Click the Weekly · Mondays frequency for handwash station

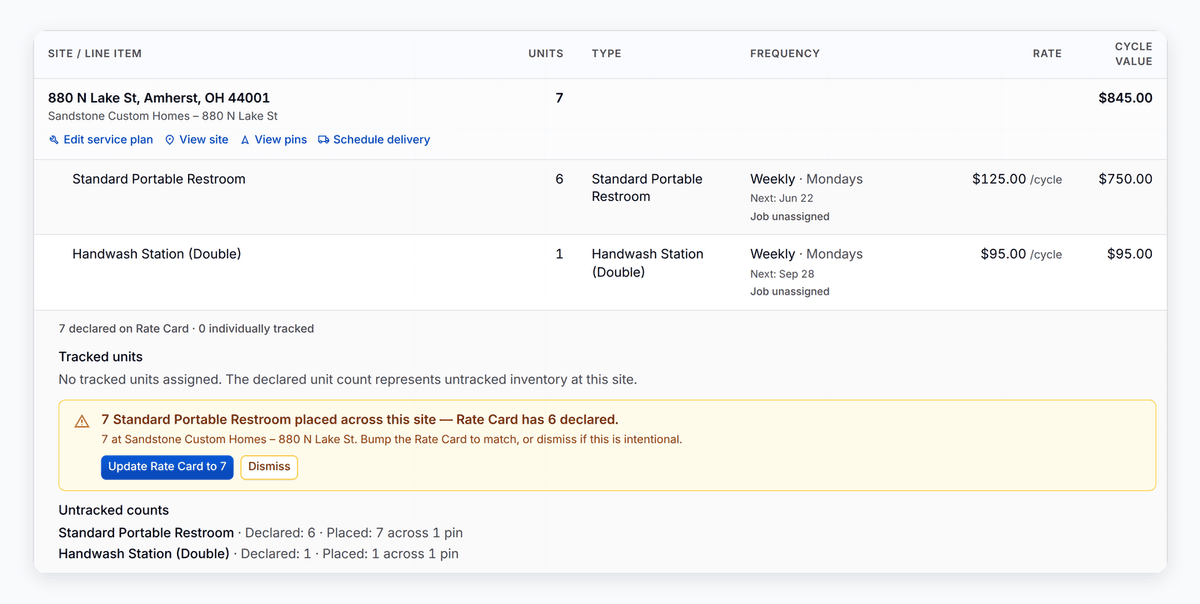coord(806,254)
